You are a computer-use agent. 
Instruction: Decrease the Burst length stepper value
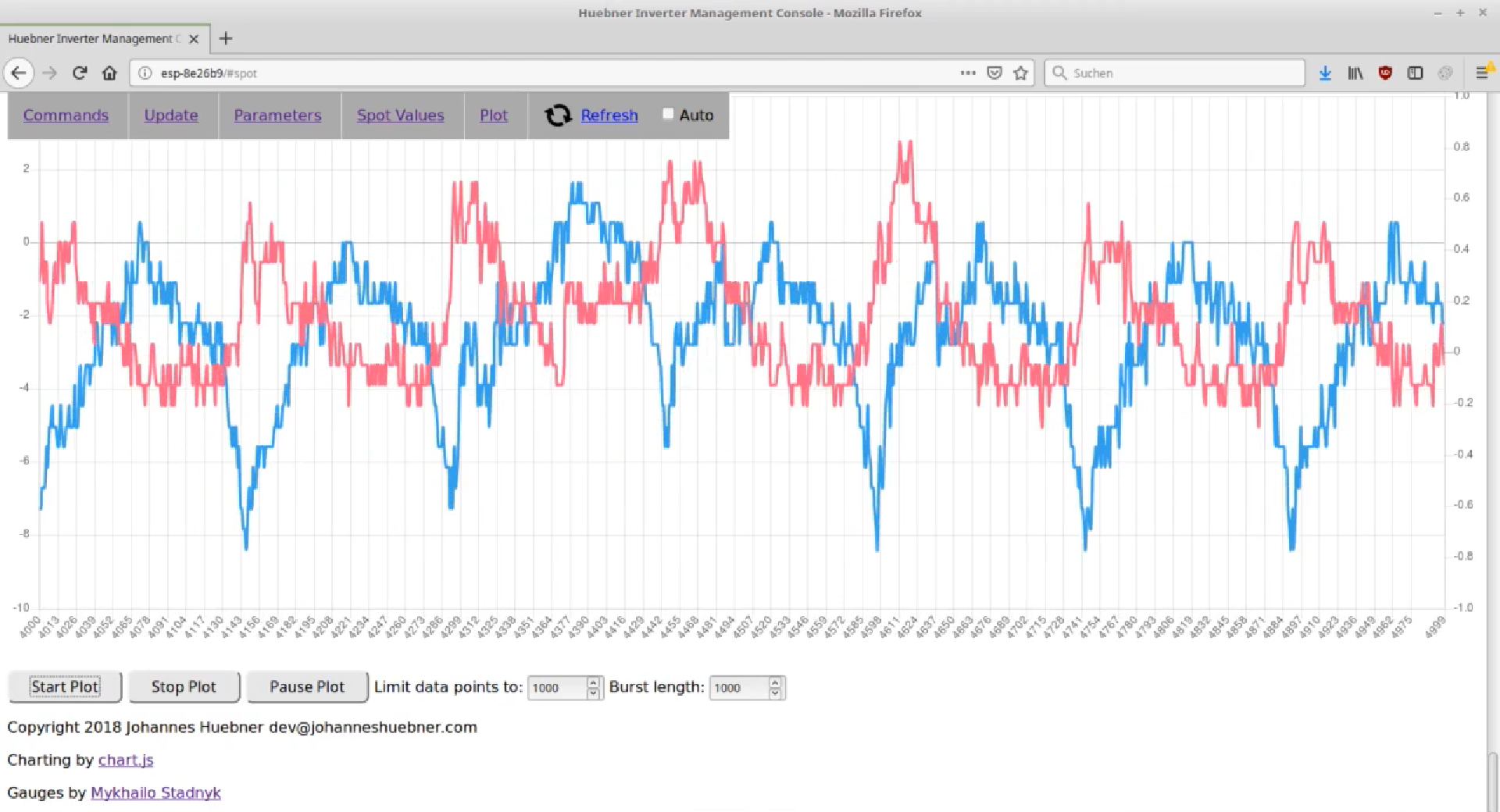pyautogui.click(x=775, y=693)
